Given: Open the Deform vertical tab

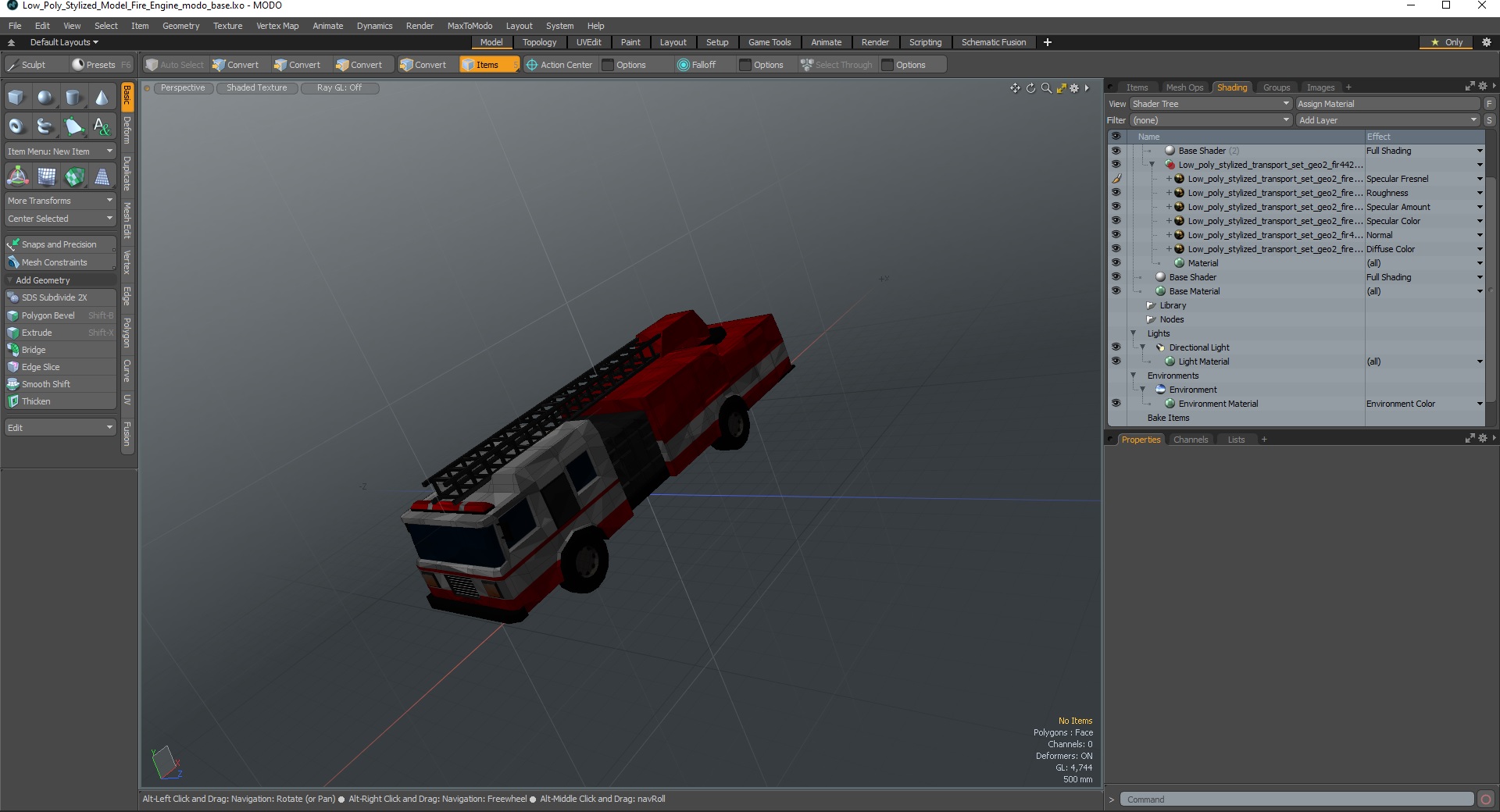Looking at the screenshot, I should coord(127,130).
